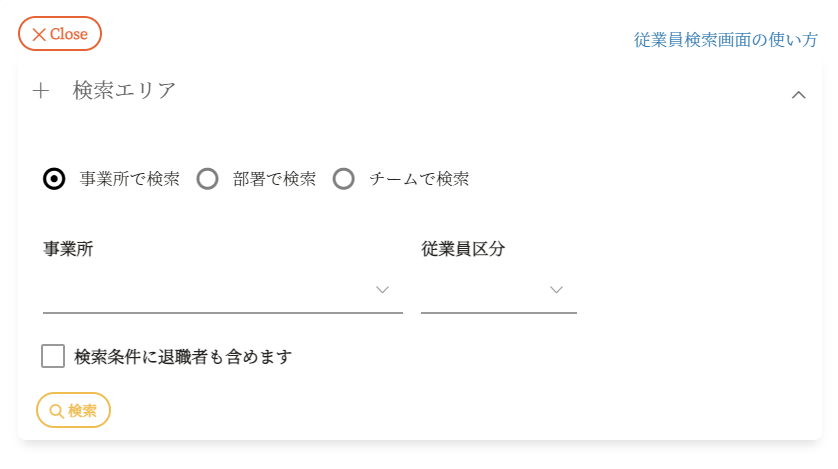Click the 事業所で検索 label text
This screenshot has height=469, width=838.
coord(129,179)
